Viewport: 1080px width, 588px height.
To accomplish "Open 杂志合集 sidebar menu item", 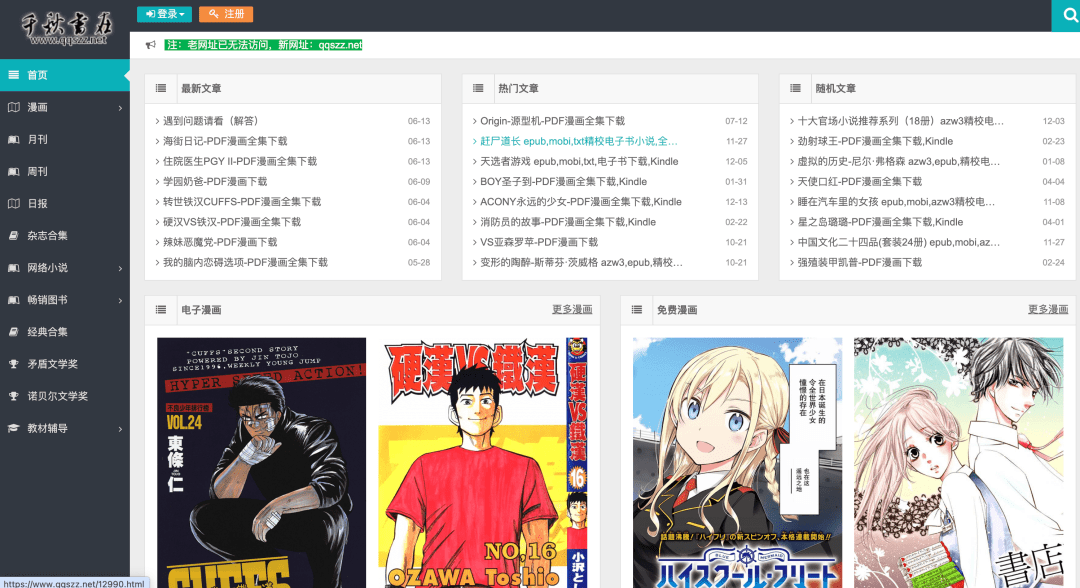I will click(65, 235).
